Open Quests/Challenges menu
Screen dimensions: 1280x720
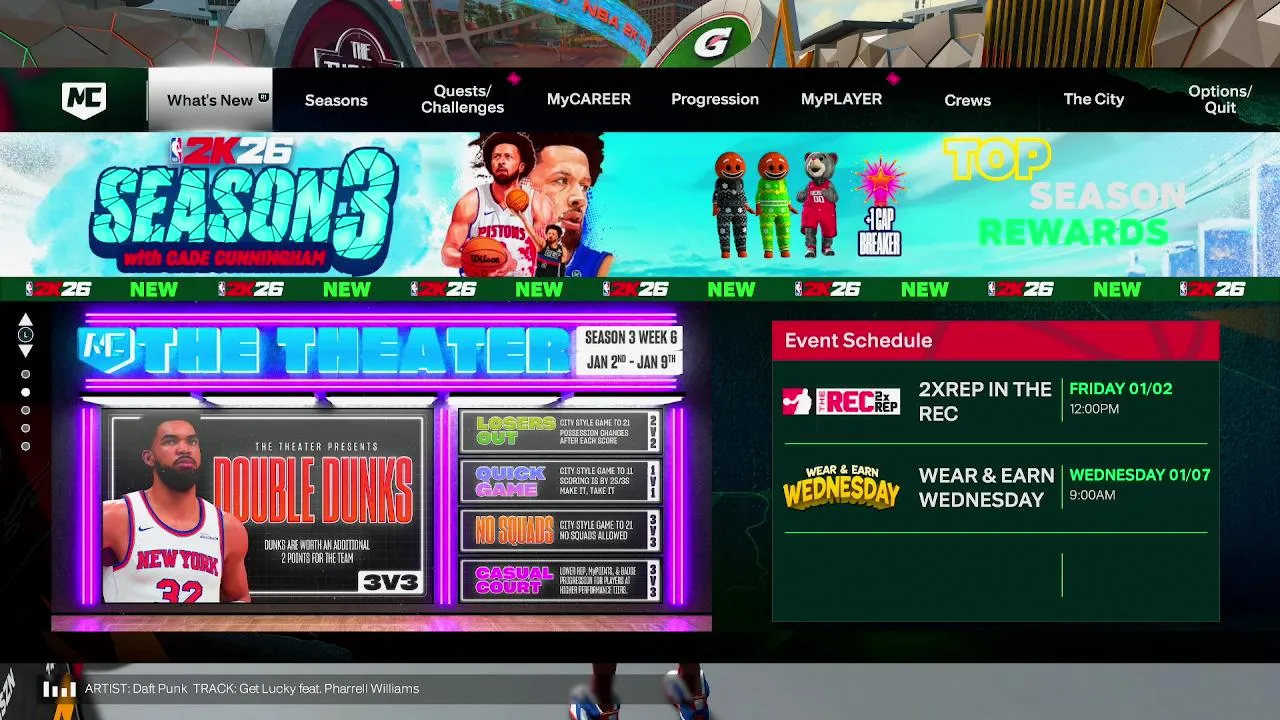tap(462, 99)
